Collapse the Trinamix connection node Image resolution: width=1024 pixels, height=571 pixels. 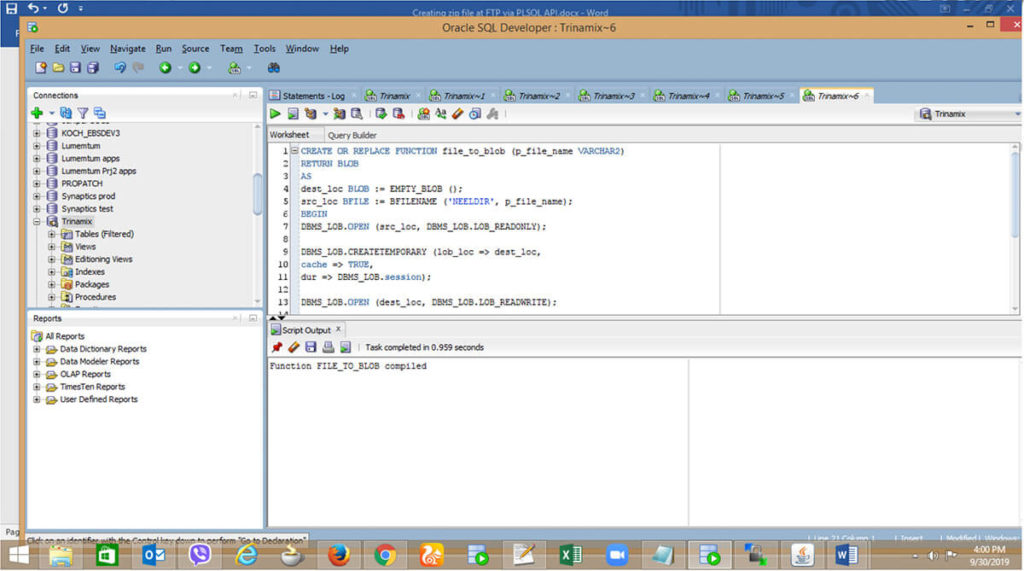[x=37, y=221]
